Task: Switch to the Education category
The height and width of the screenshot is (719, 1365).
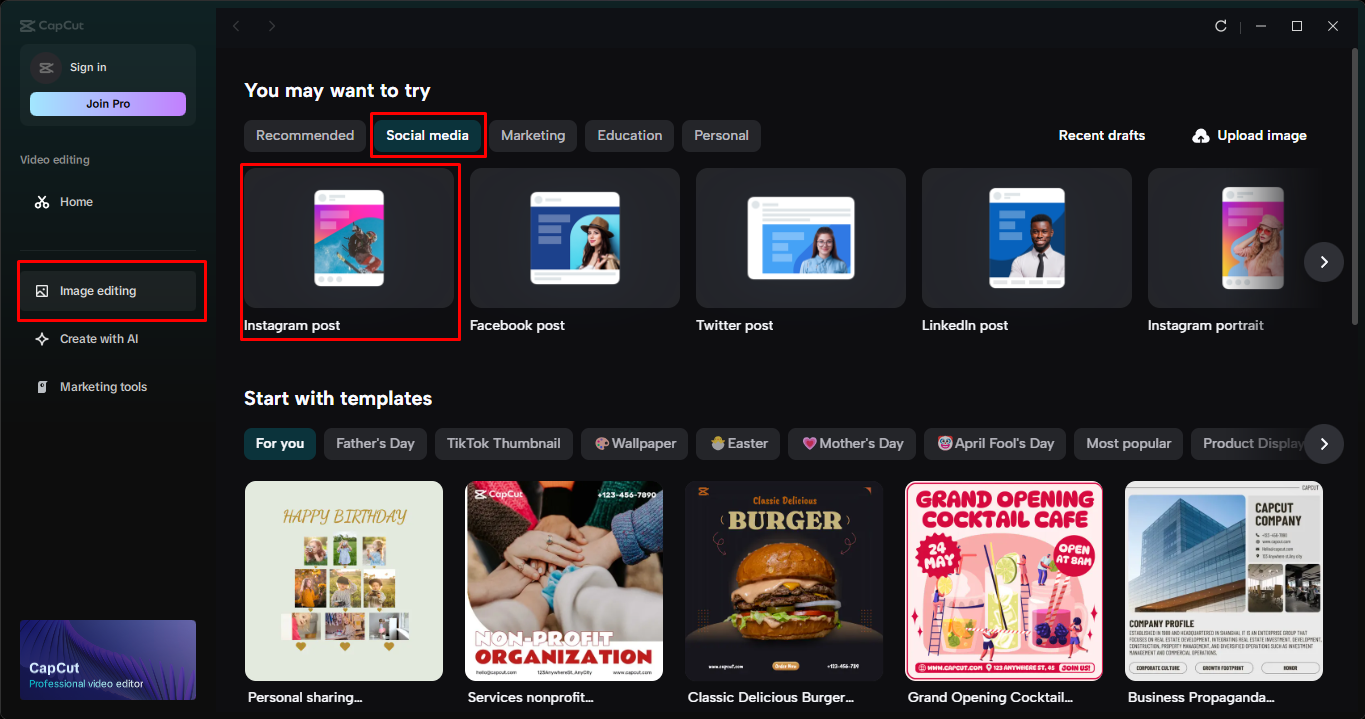Action: tap(629, 135)
